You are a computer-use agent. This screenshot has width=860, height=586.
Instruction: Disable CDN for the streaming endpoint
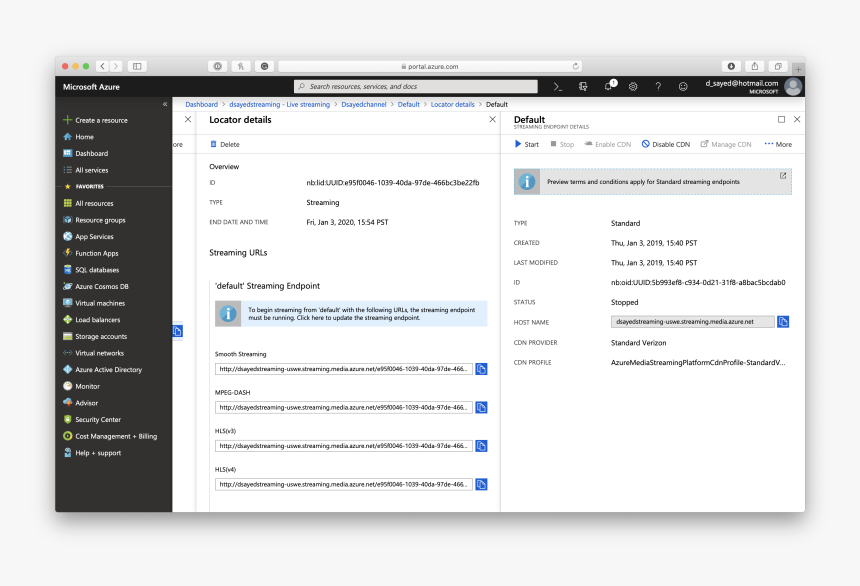666,144
